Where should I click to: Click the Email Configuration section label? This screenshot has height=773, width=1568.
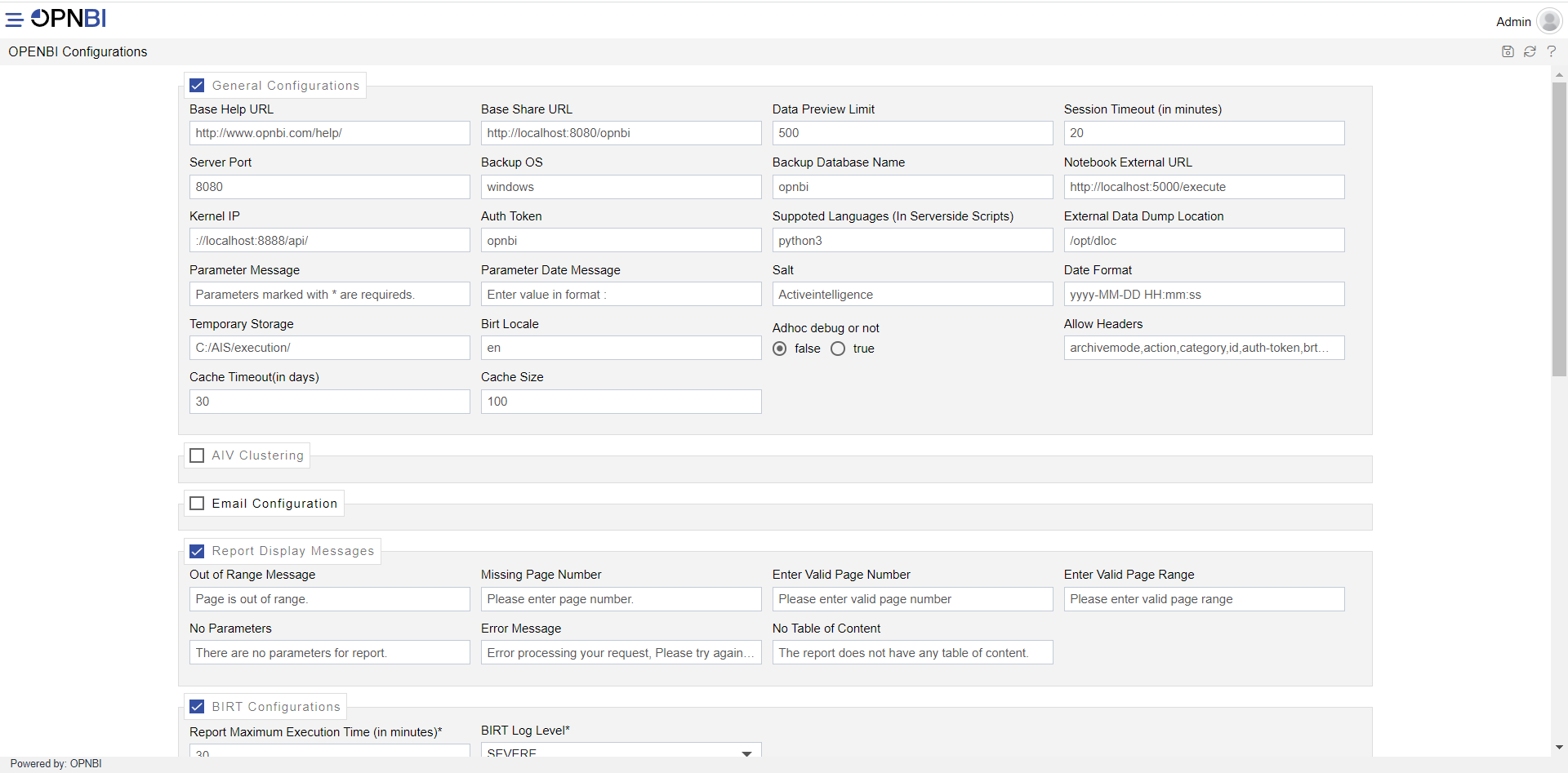click(274, 504)
